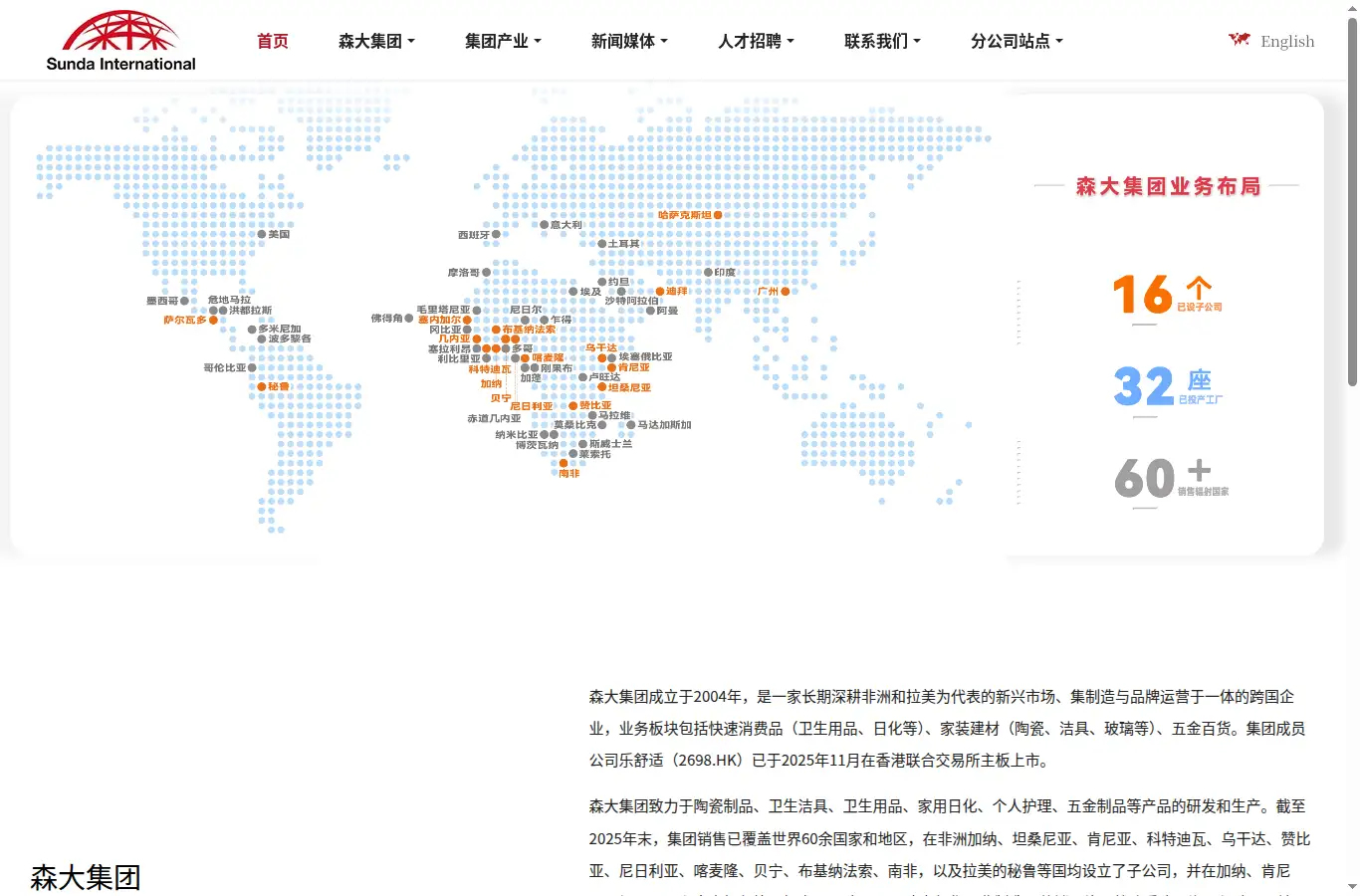Click the 摩洛哥 map marker dot
Viewport: 1360px width, 896px height.
[x=486, y=273]
